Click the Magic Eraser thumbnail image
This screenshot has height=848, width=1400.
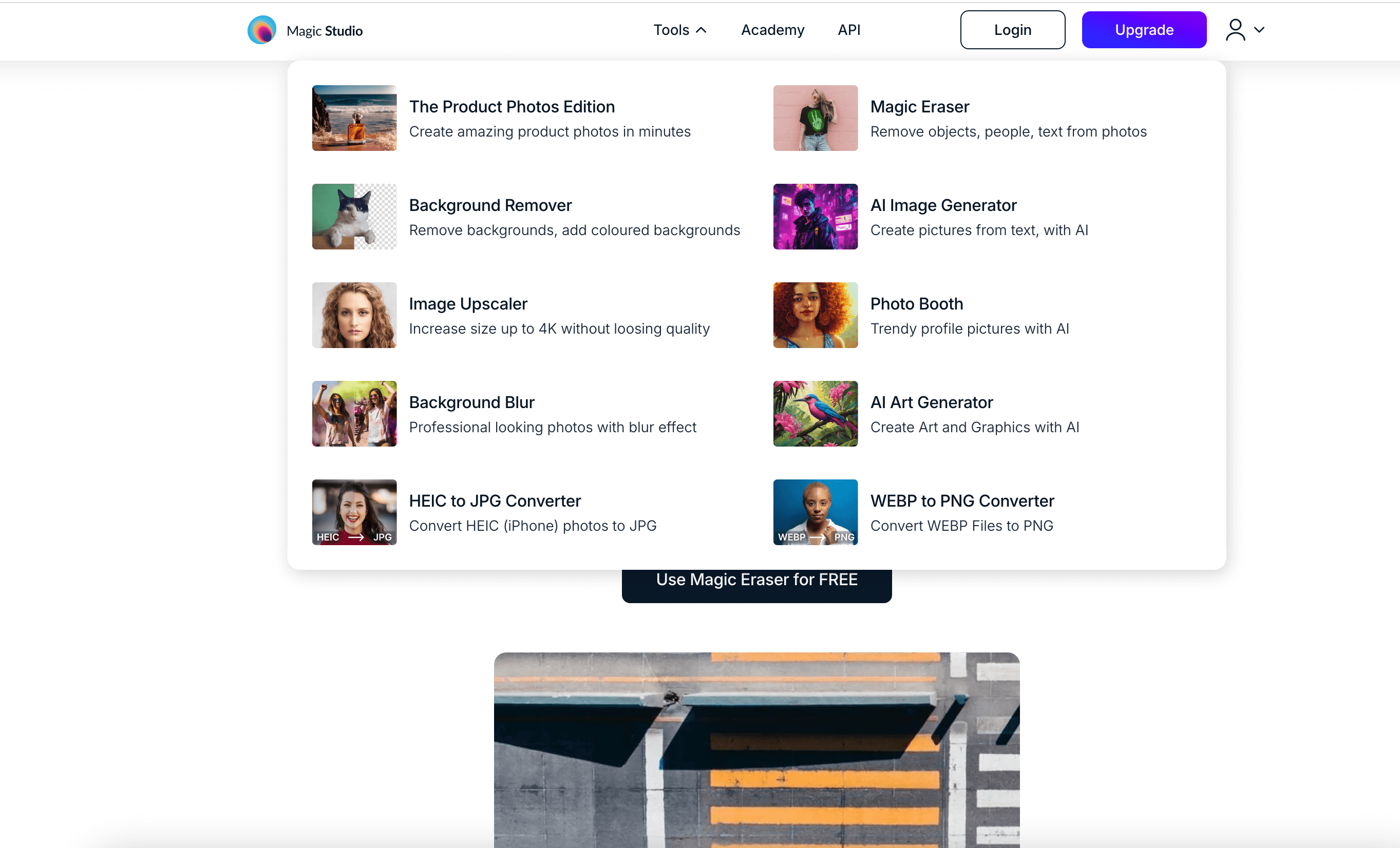815,118
